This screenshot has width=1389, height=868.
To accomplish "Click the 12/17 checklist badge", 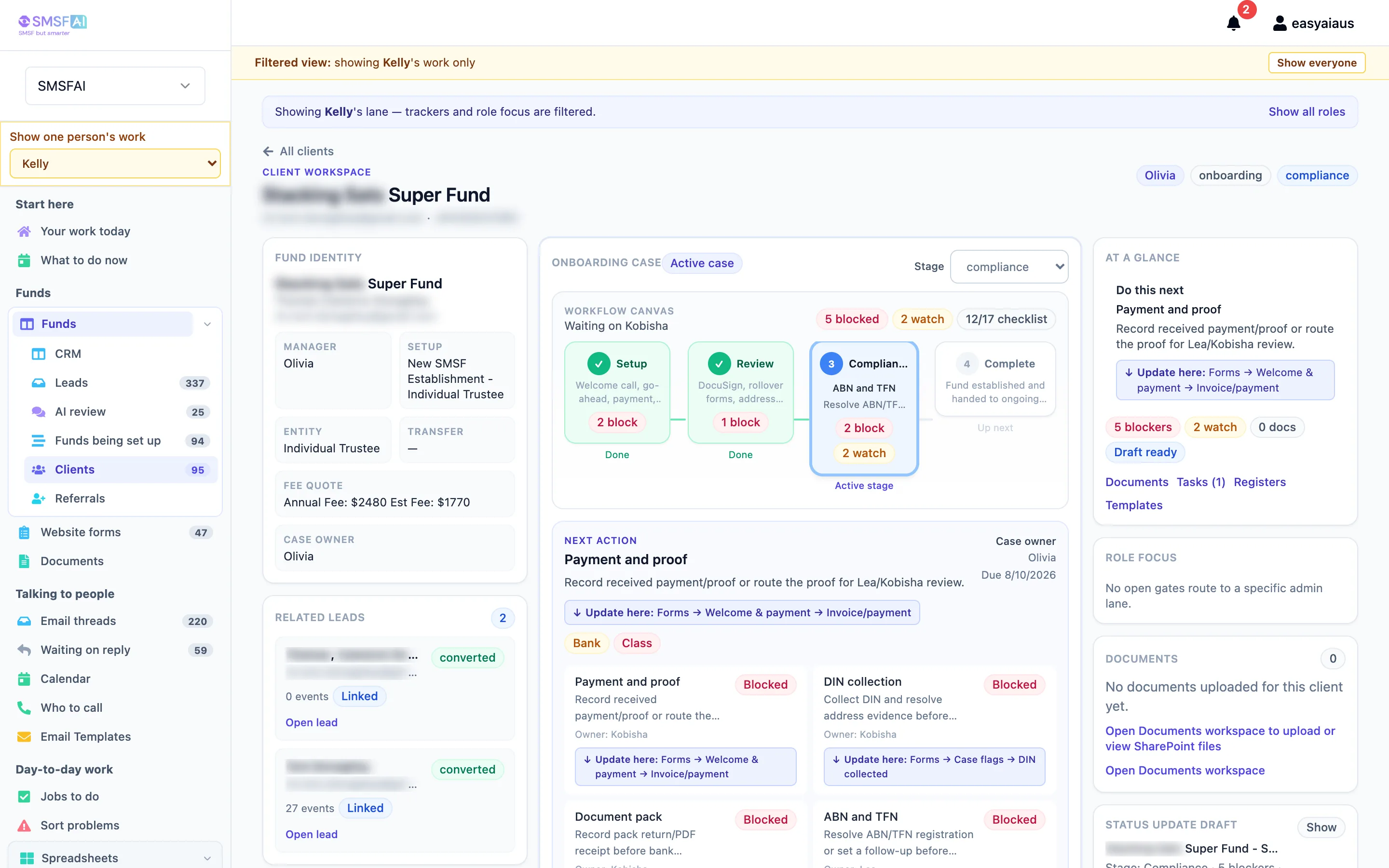I will [1006, 319].
